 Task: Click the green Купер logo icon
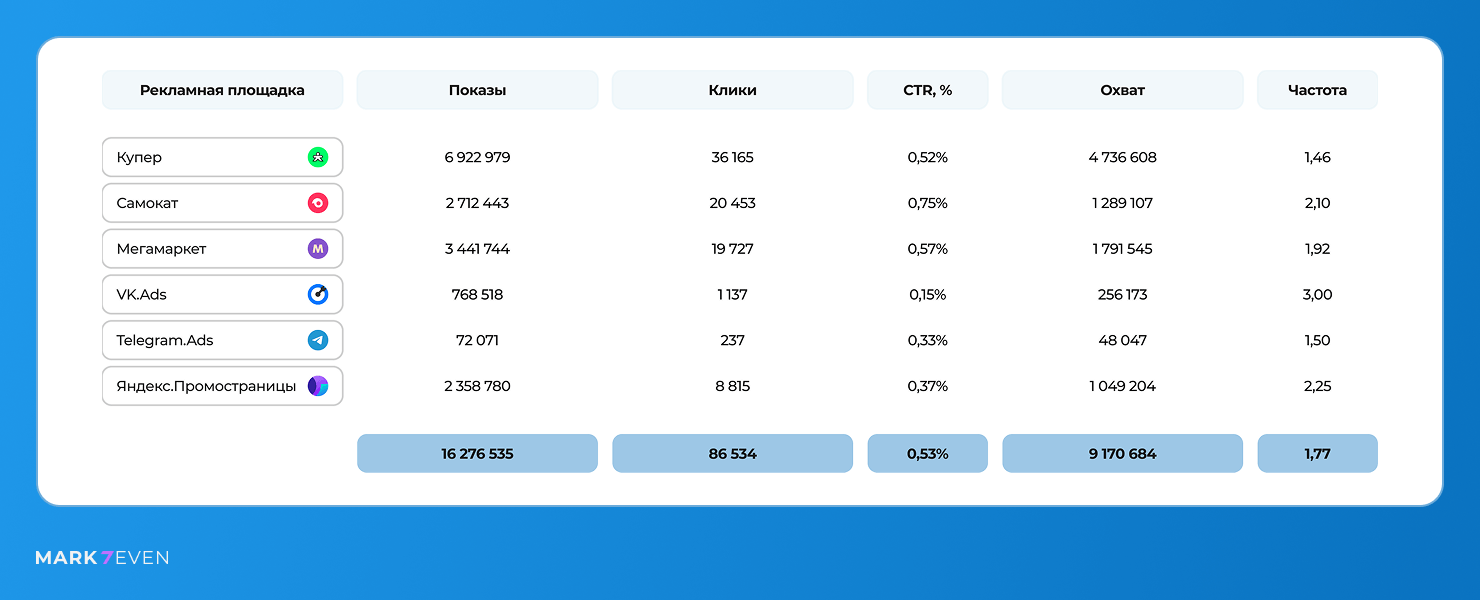[318, 157]
